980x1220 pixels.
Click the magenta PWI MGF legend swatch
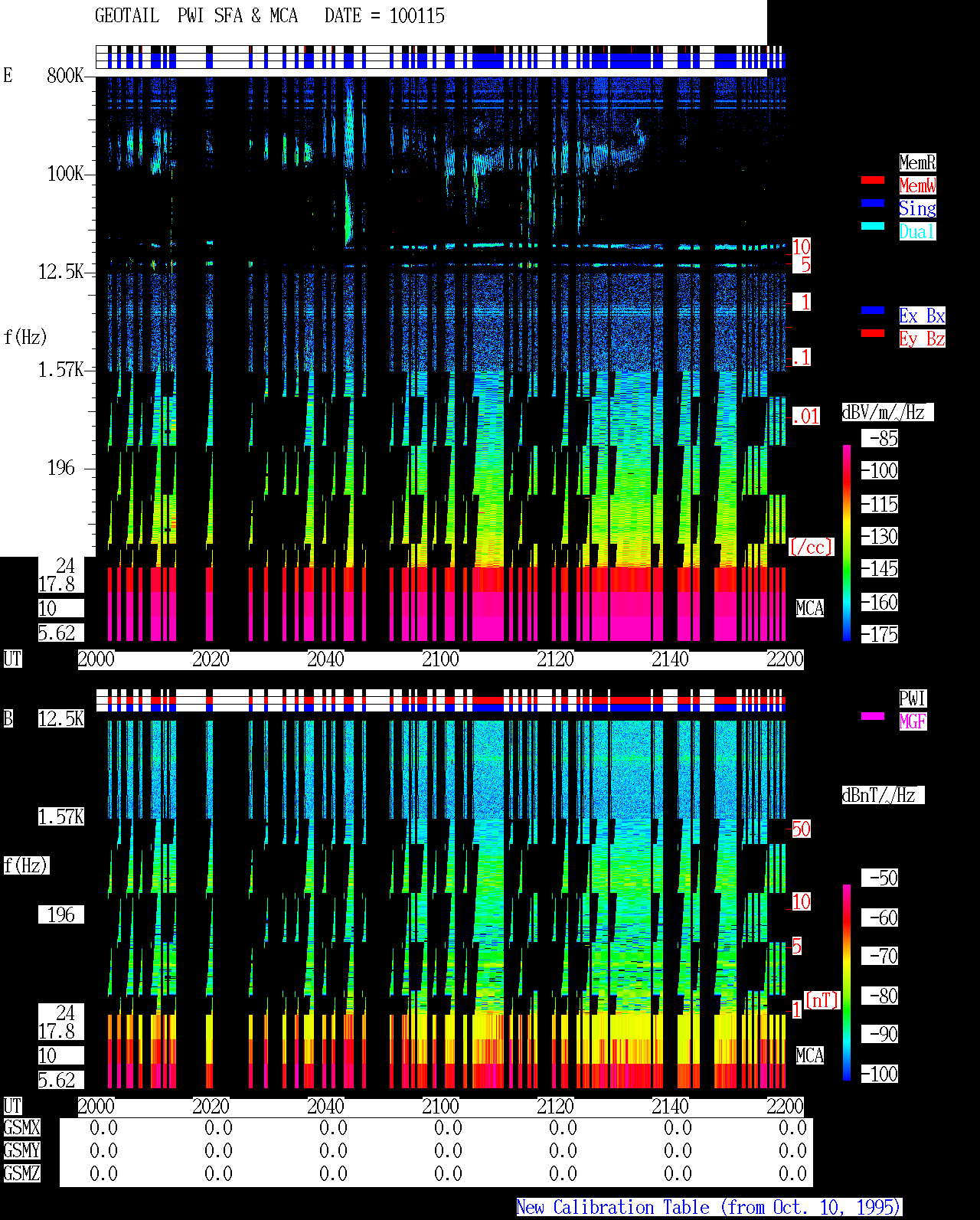point(873,716)
